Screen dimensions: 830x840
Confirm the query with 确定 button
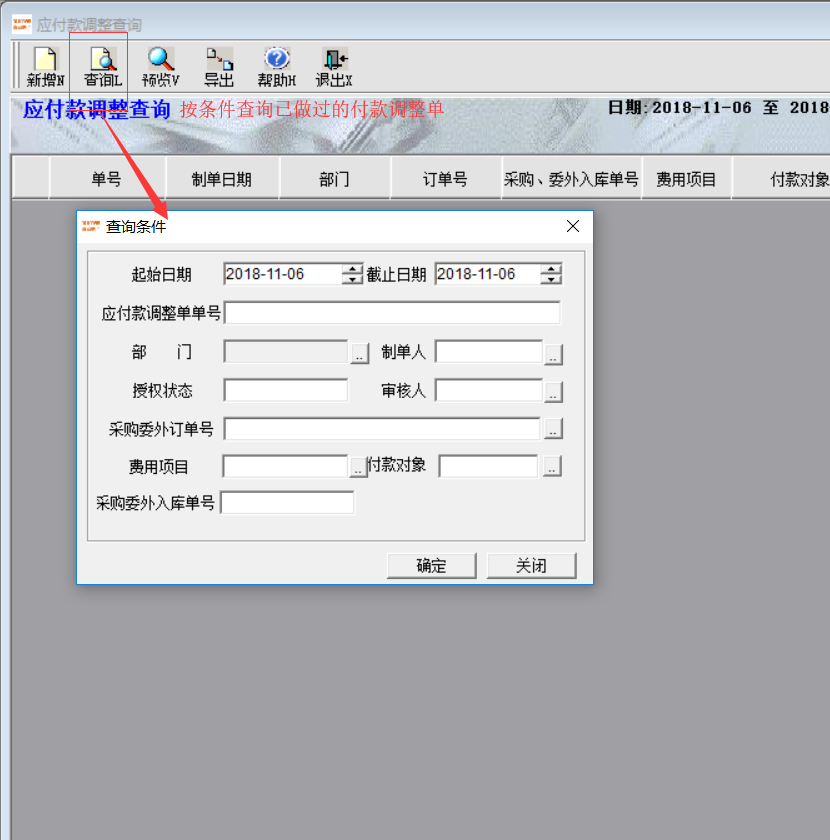tap(431, 566)
